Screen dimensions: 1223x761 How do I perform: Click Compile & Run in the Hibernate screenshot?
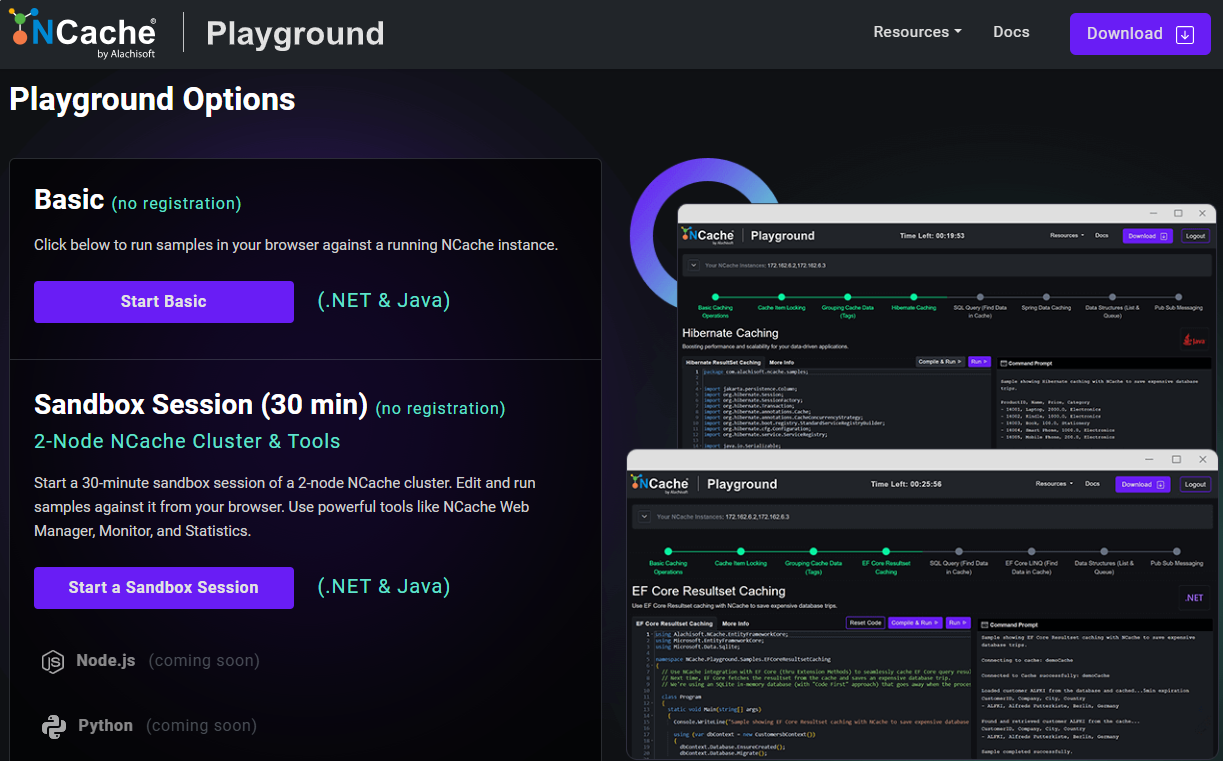pyautogui.click(x=940, y=362)
